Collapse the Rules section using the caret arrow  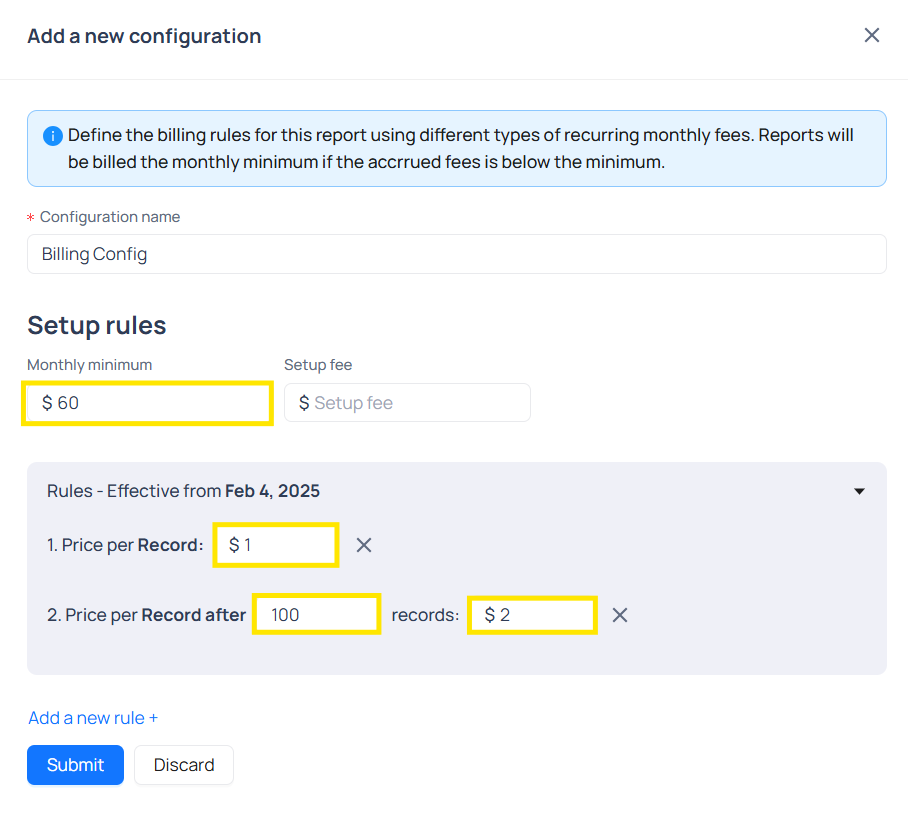tap(859, 491)
